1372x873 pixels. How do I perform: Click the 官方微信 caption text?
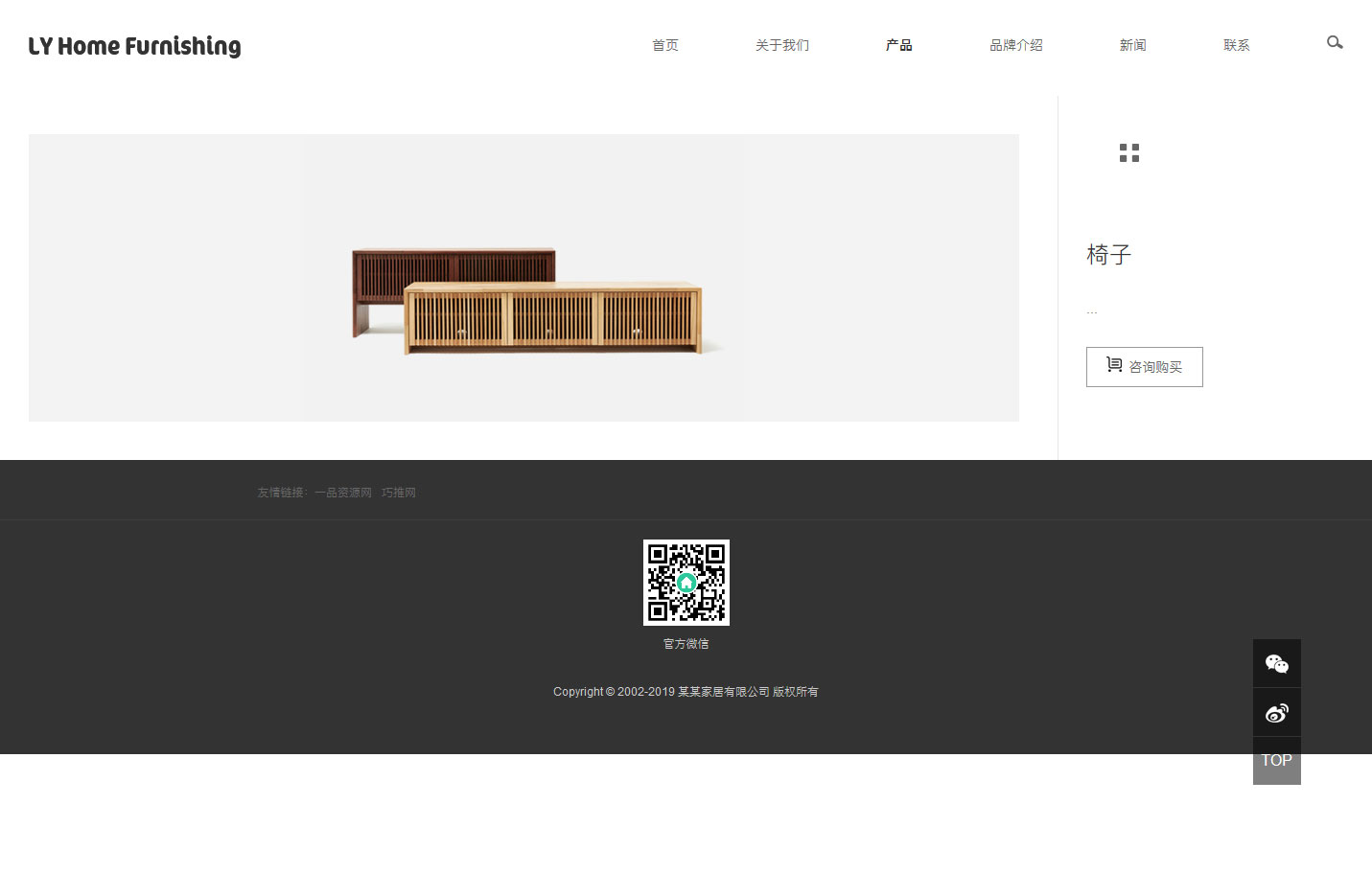click(686, 644)
